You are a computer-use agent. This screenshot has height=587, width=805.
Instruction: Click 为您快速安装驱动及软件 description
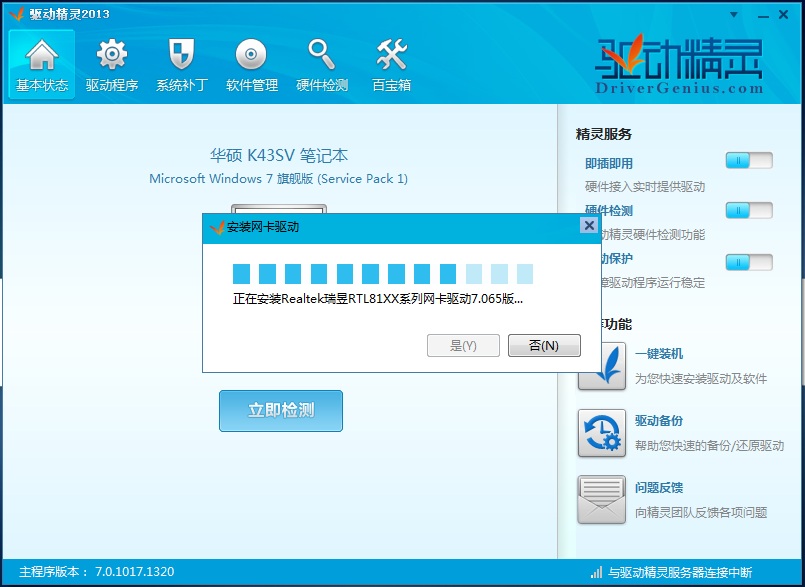point(701,378)
